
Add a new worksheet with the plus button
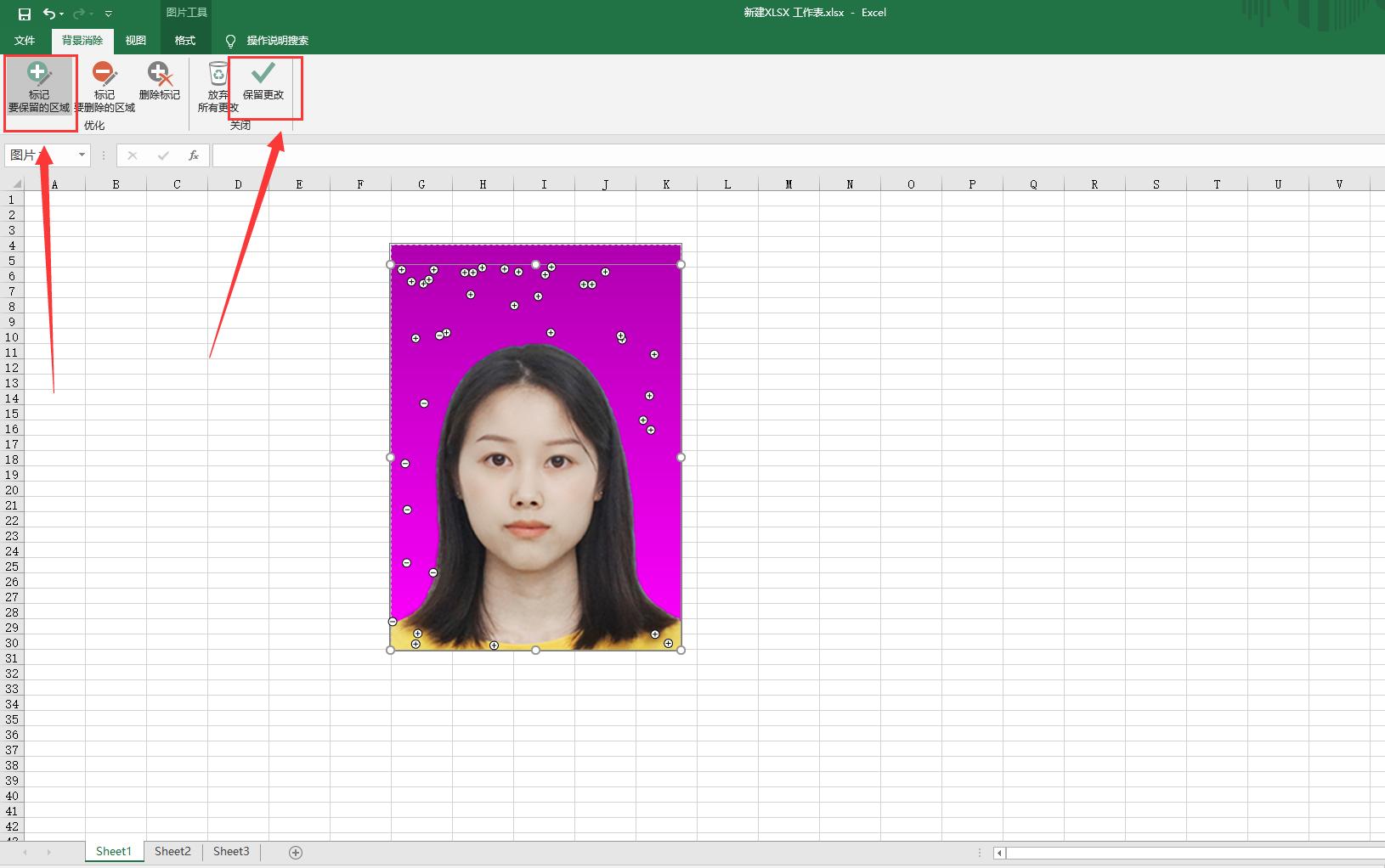296,851
